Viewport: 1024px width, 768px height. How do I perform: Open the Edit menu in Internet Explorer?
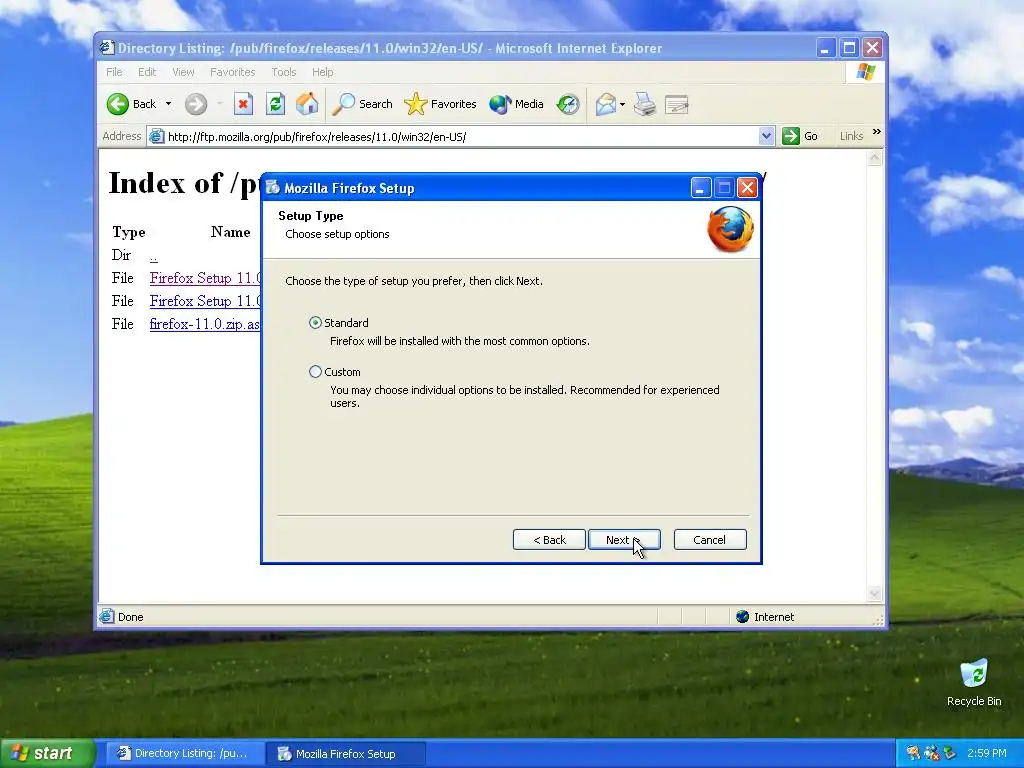click(147, 72)
